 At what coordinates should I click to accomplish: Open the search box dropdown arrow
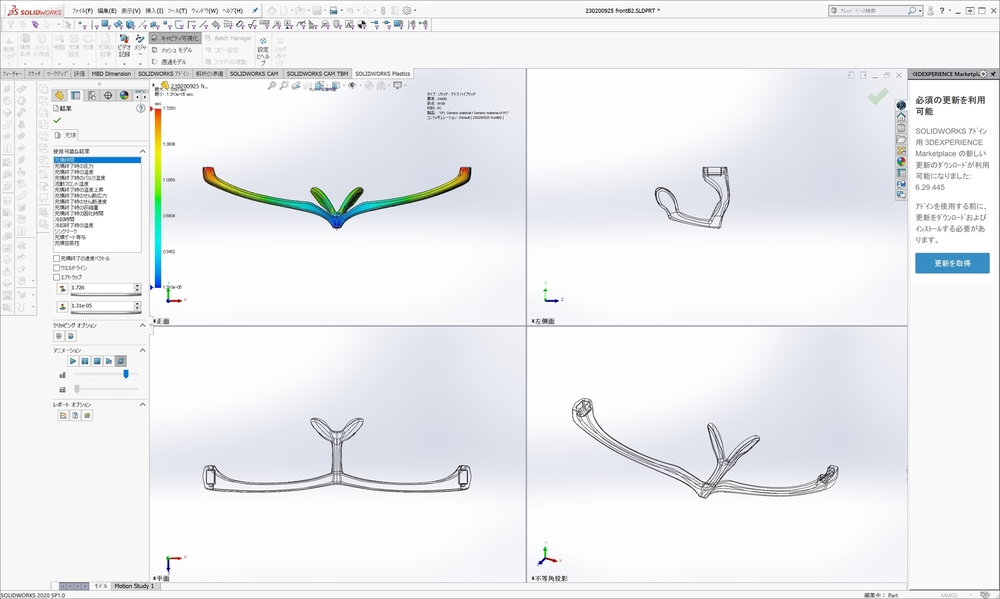coord(920,11)
